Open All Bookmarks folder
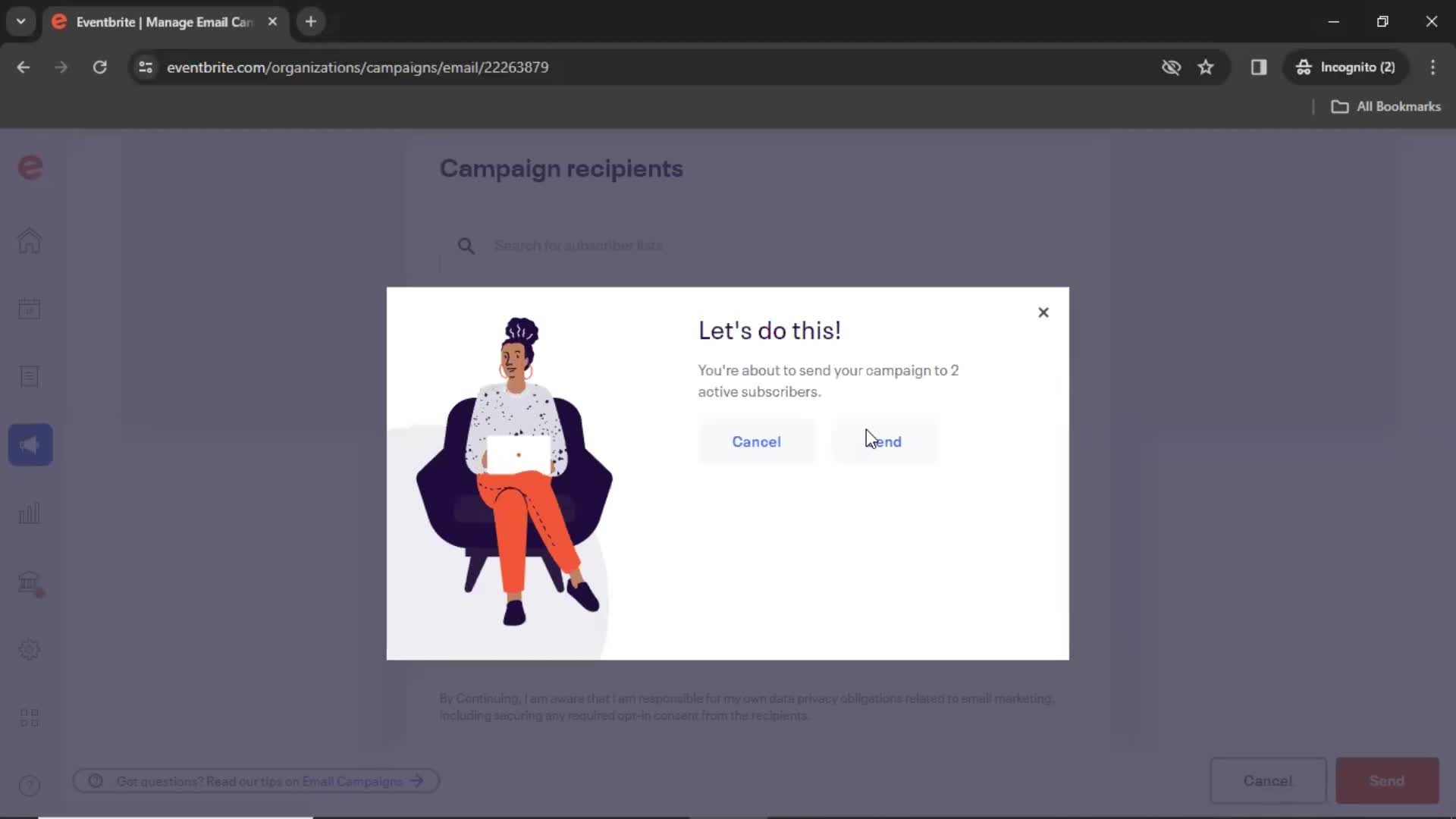This screenshot has height=819, width=1456. click(1386, 107)
